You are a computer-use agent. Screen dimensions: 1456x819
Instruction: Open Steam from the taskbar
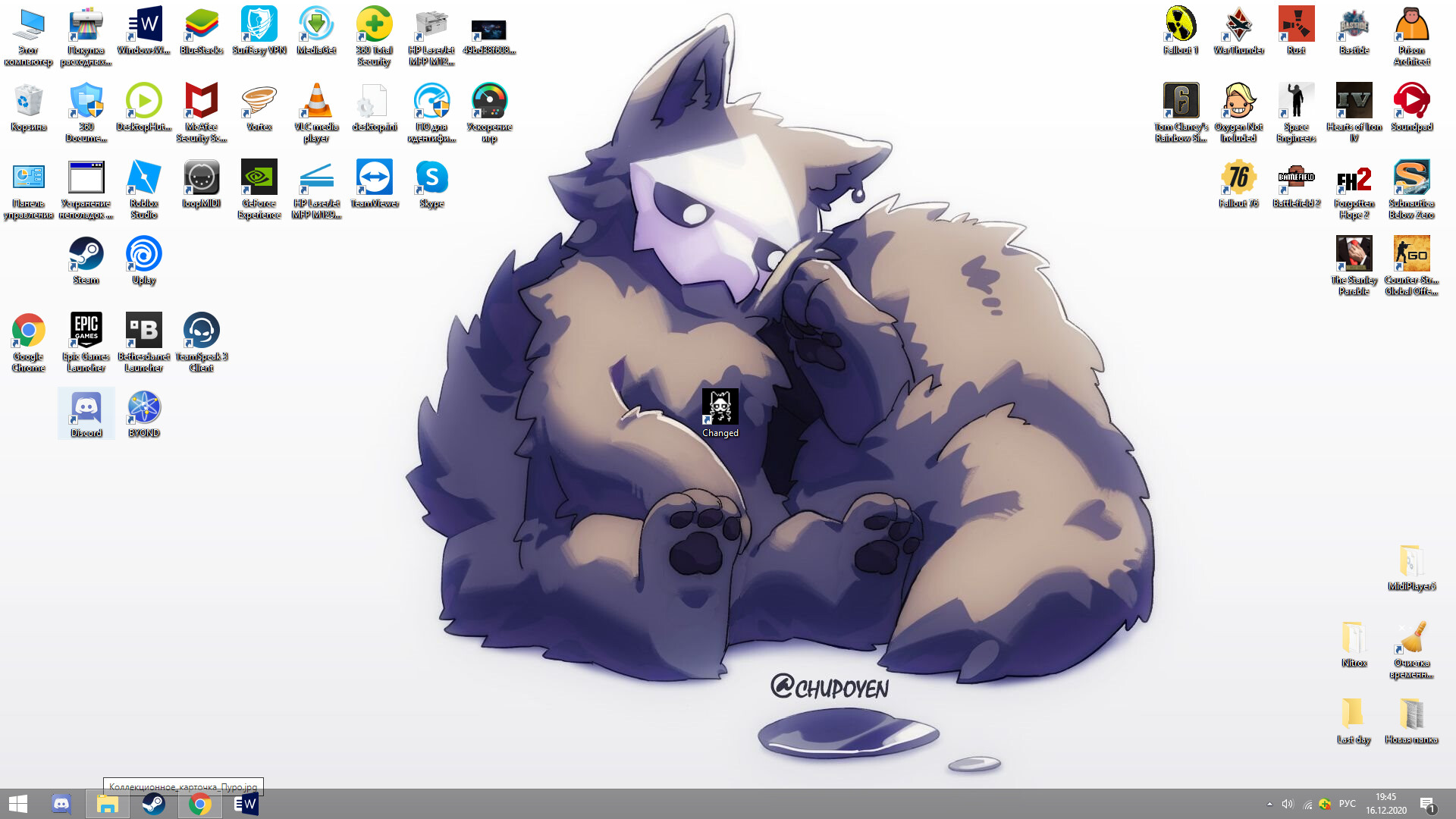point(154,804)
